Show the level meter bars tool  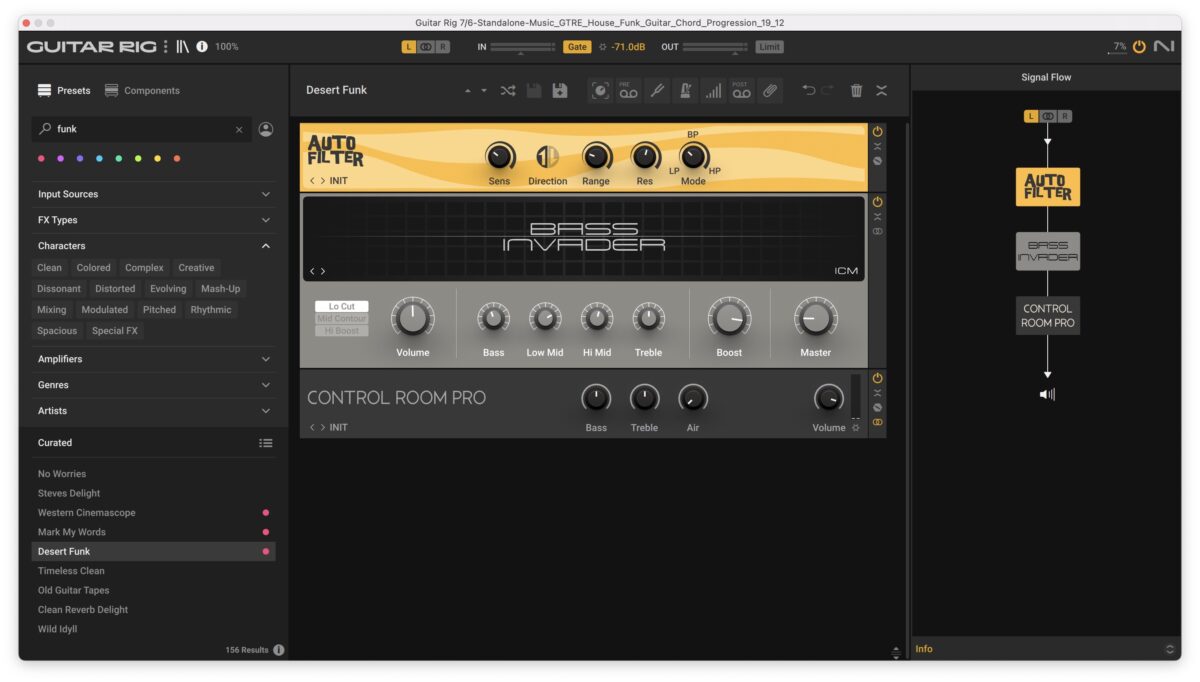coord(713,90)
